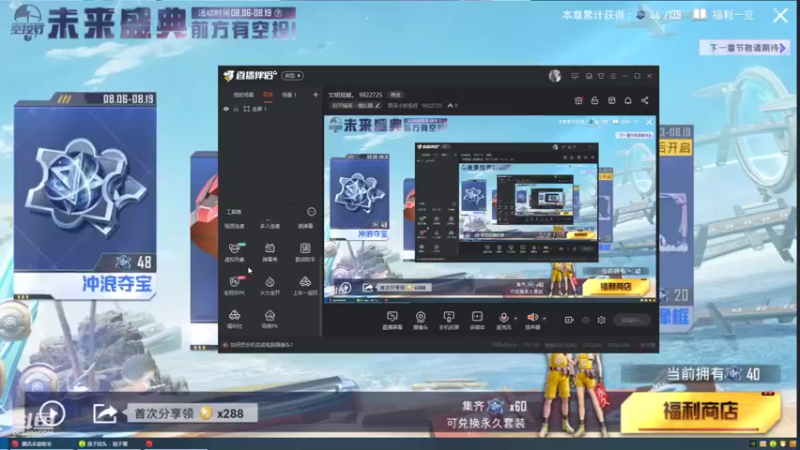Expand the next chapter arrow 下一章节敬请期待
The height and width of the screenshot is (450, 800).
point(745,48)
